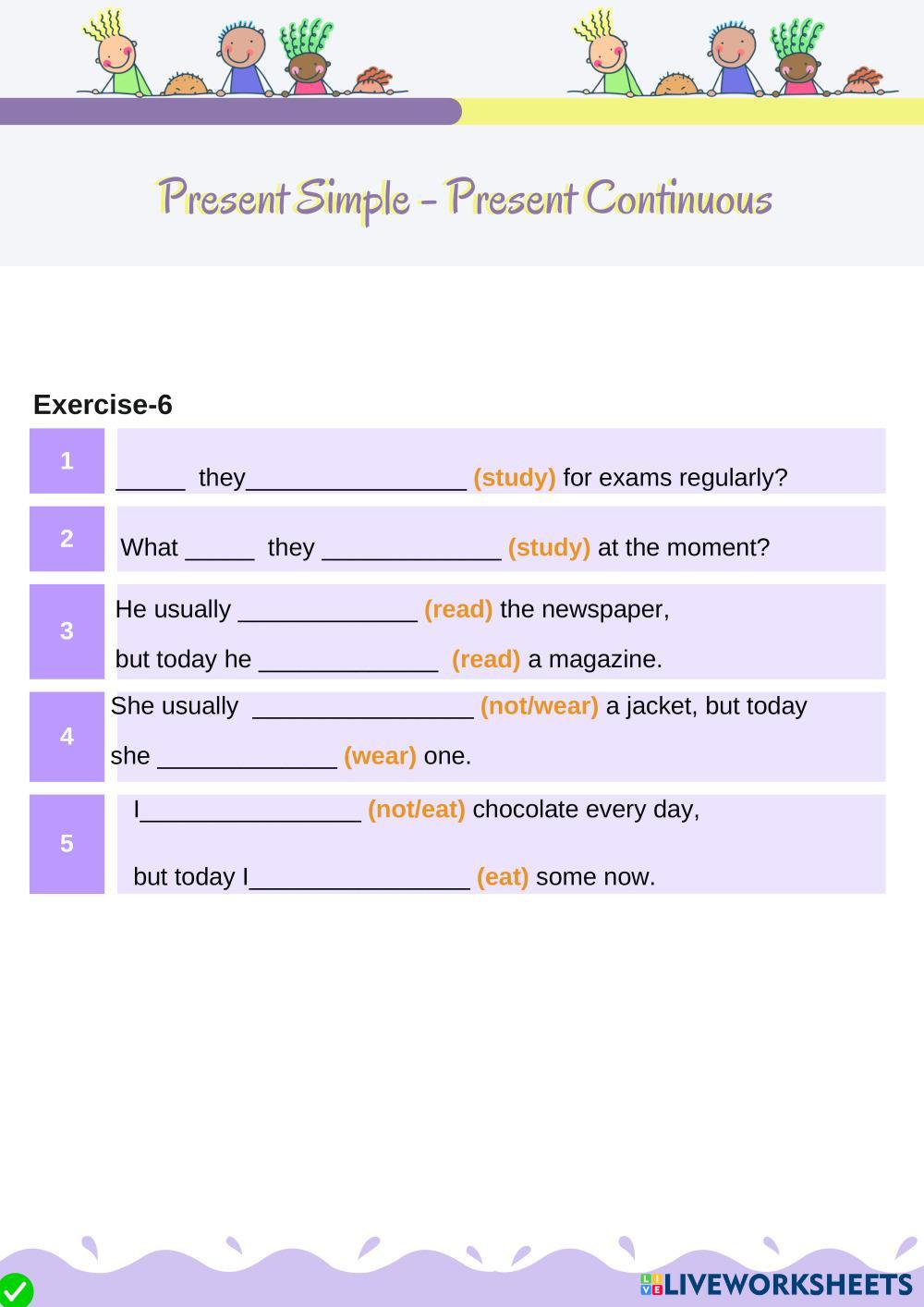Viewport: 924px width, 1307px height.
Task: Click the blank right after "What"
Action: pos(220,548)
